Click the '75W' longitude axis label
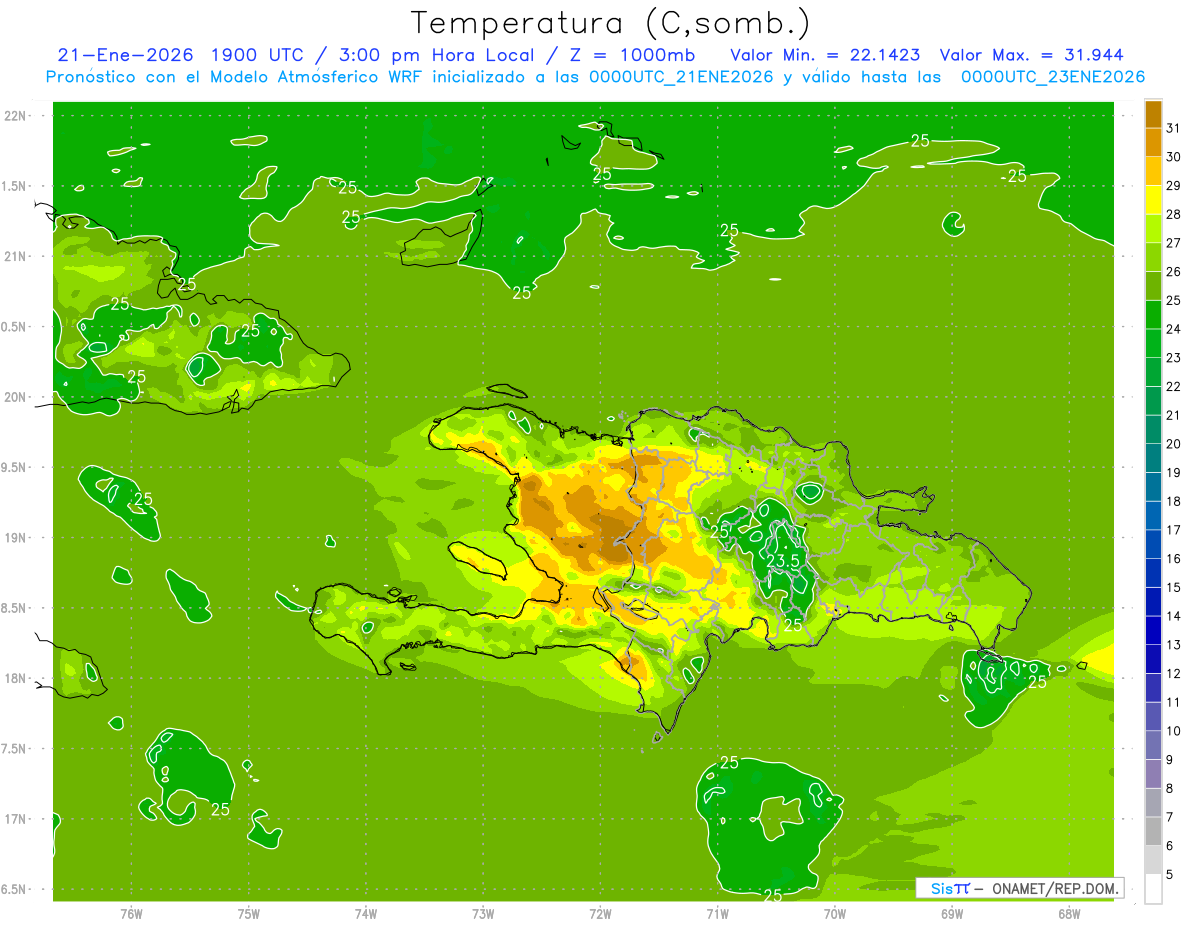Viewport: 1200px width, 927px height. (249, 913)
